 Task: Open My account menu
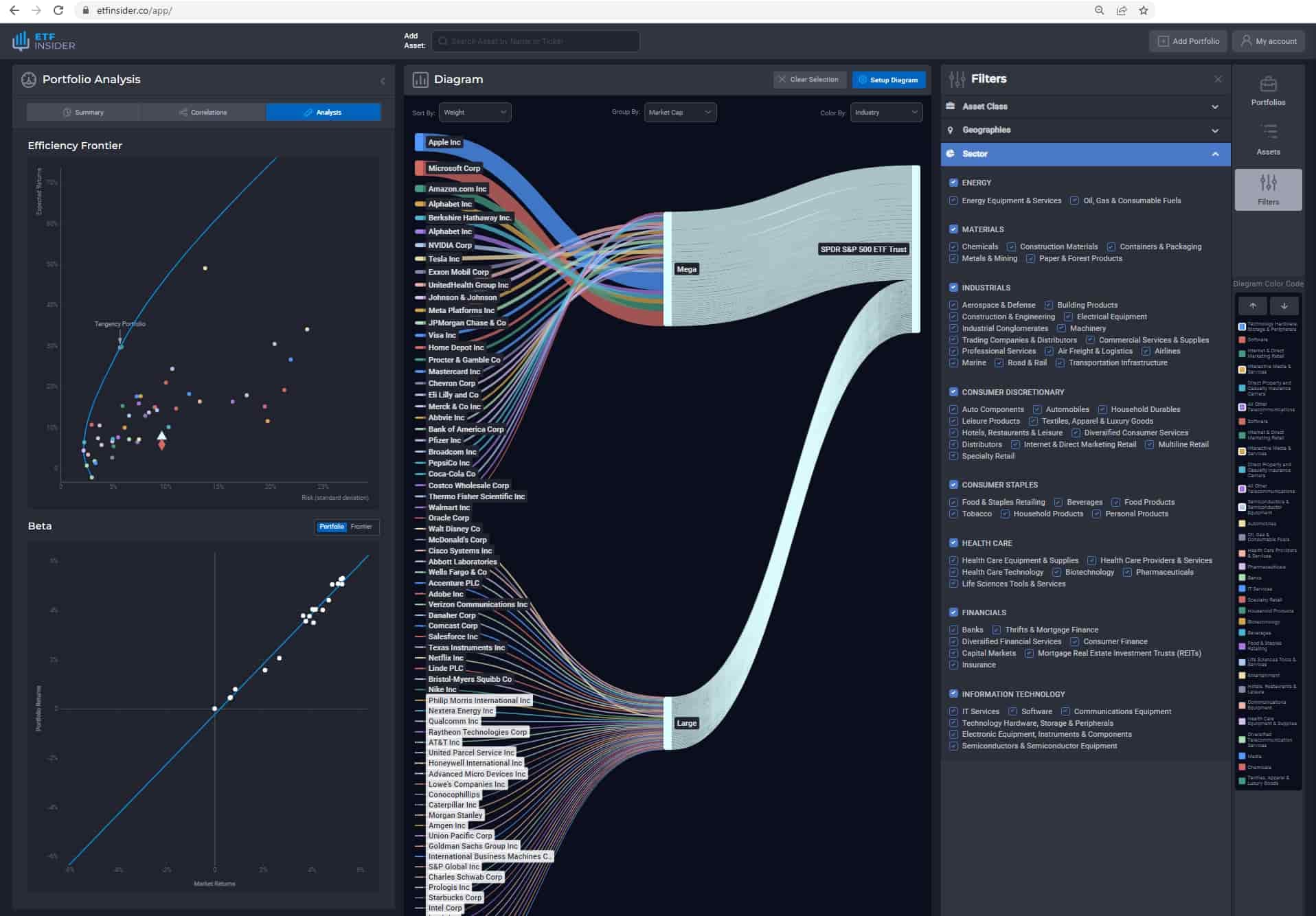(x=1269, y=41)
